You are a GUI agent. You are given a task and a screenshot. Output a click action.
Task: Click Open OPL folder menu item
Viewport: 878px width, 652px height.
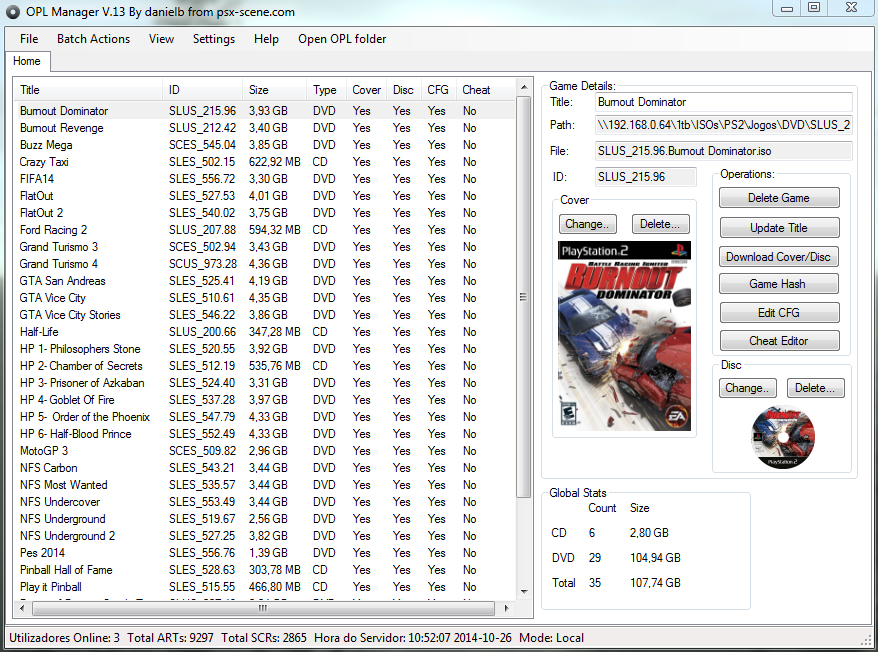tap(342, 39)
